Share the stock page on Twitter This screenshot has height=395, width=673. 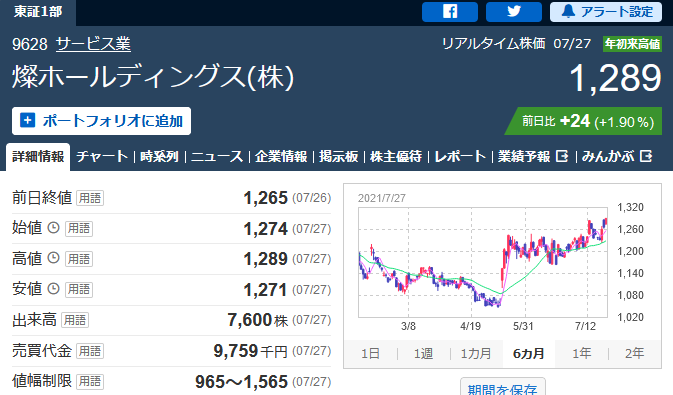click(514, 12)
